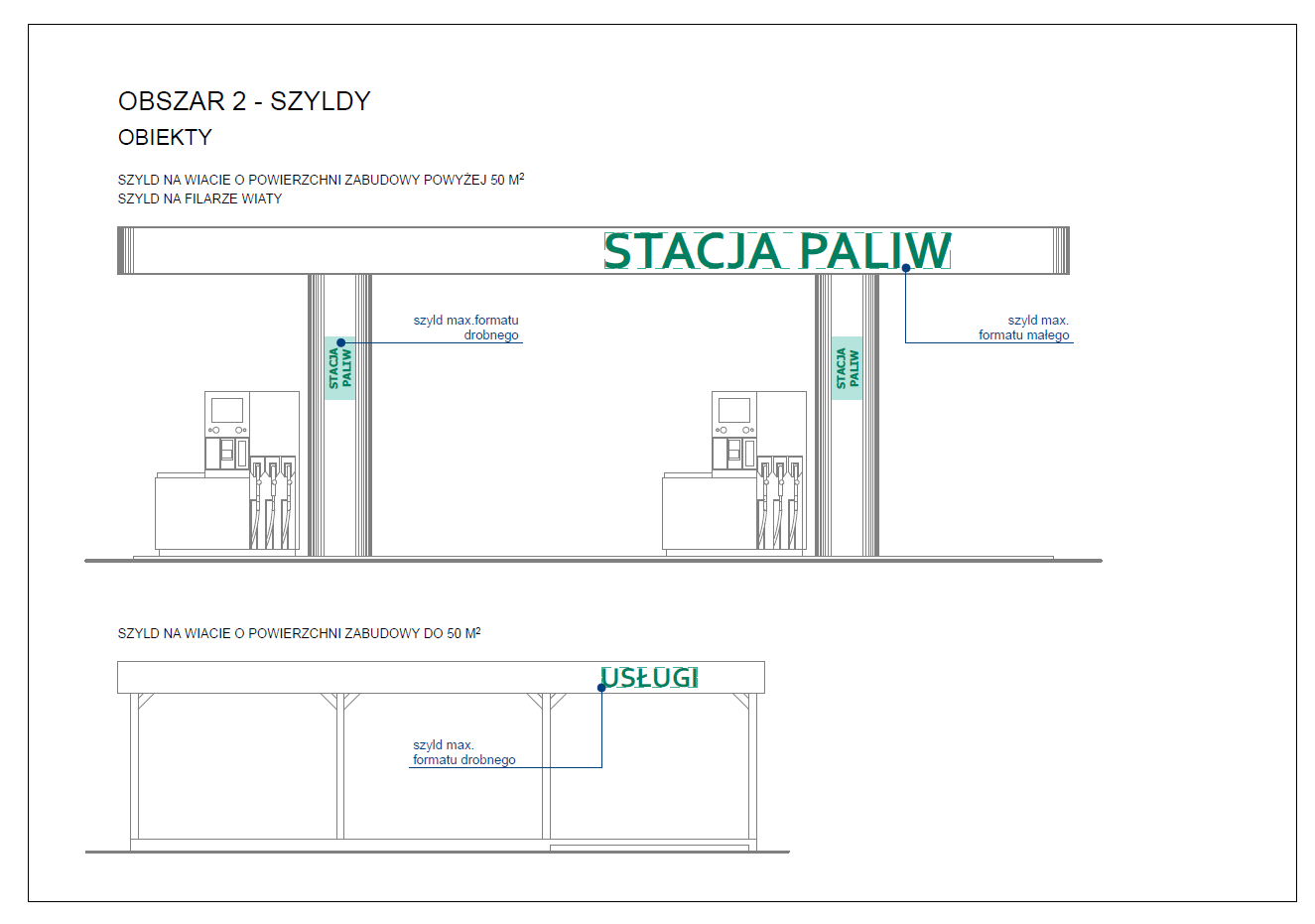Click the large STACJA PALIW canopy sign
This screenshot has width=1315, height=924.
point(777,250)
